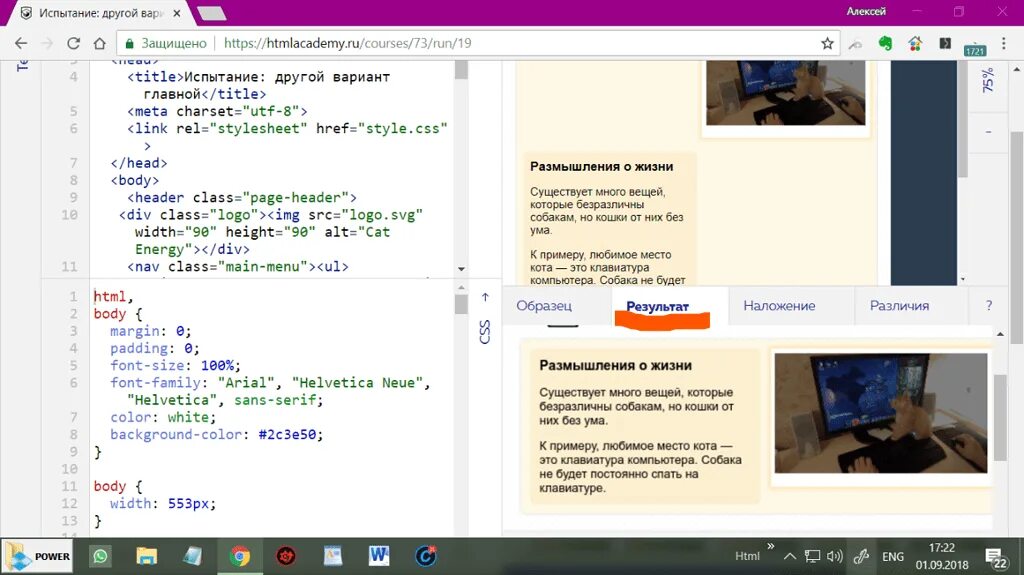Click the dark square extension icon
1024x575 pixels.
point(945,43)
